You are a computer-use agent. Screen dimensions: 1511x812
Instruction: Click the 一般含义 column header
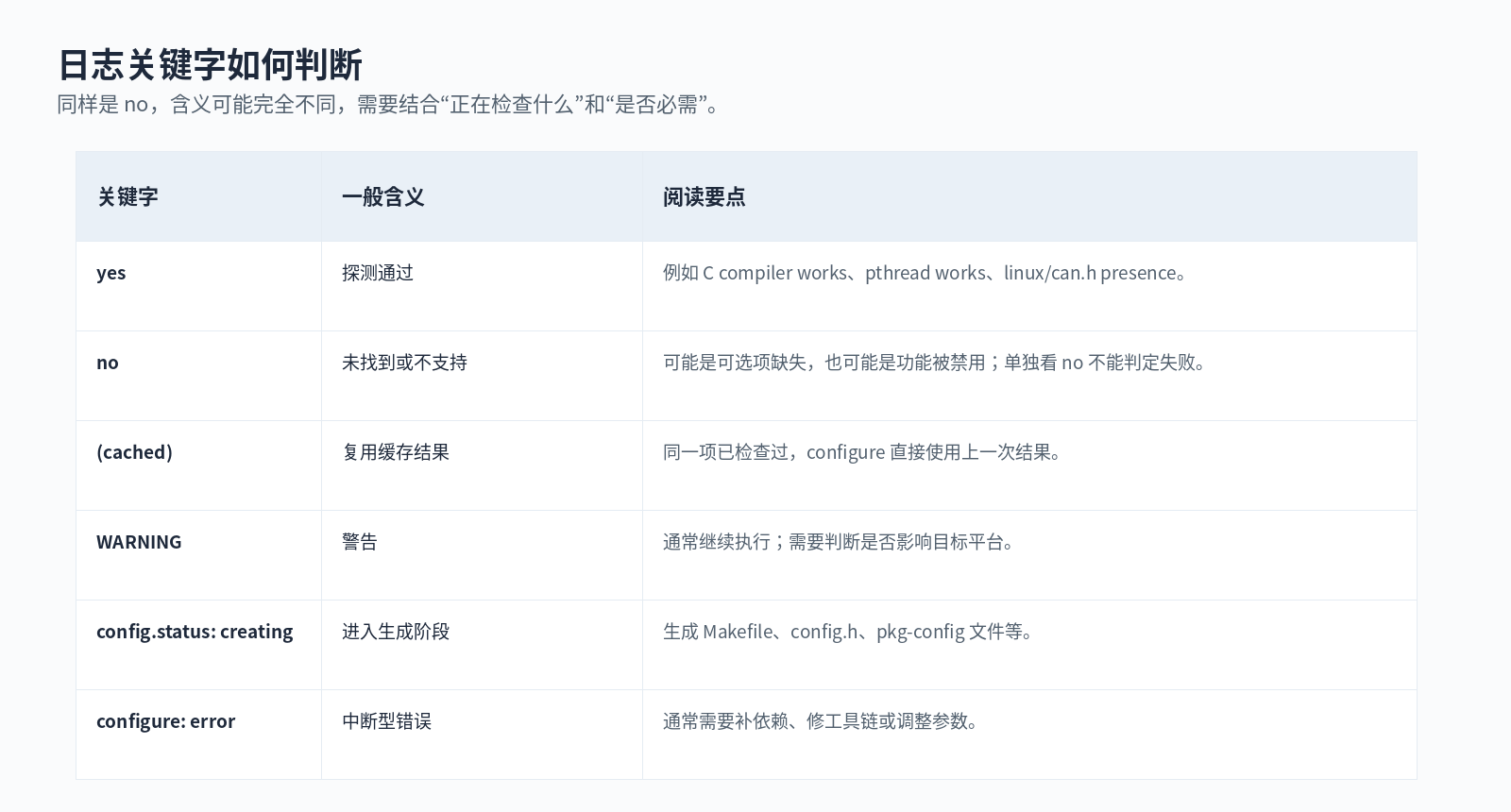[x=383, y=196]
